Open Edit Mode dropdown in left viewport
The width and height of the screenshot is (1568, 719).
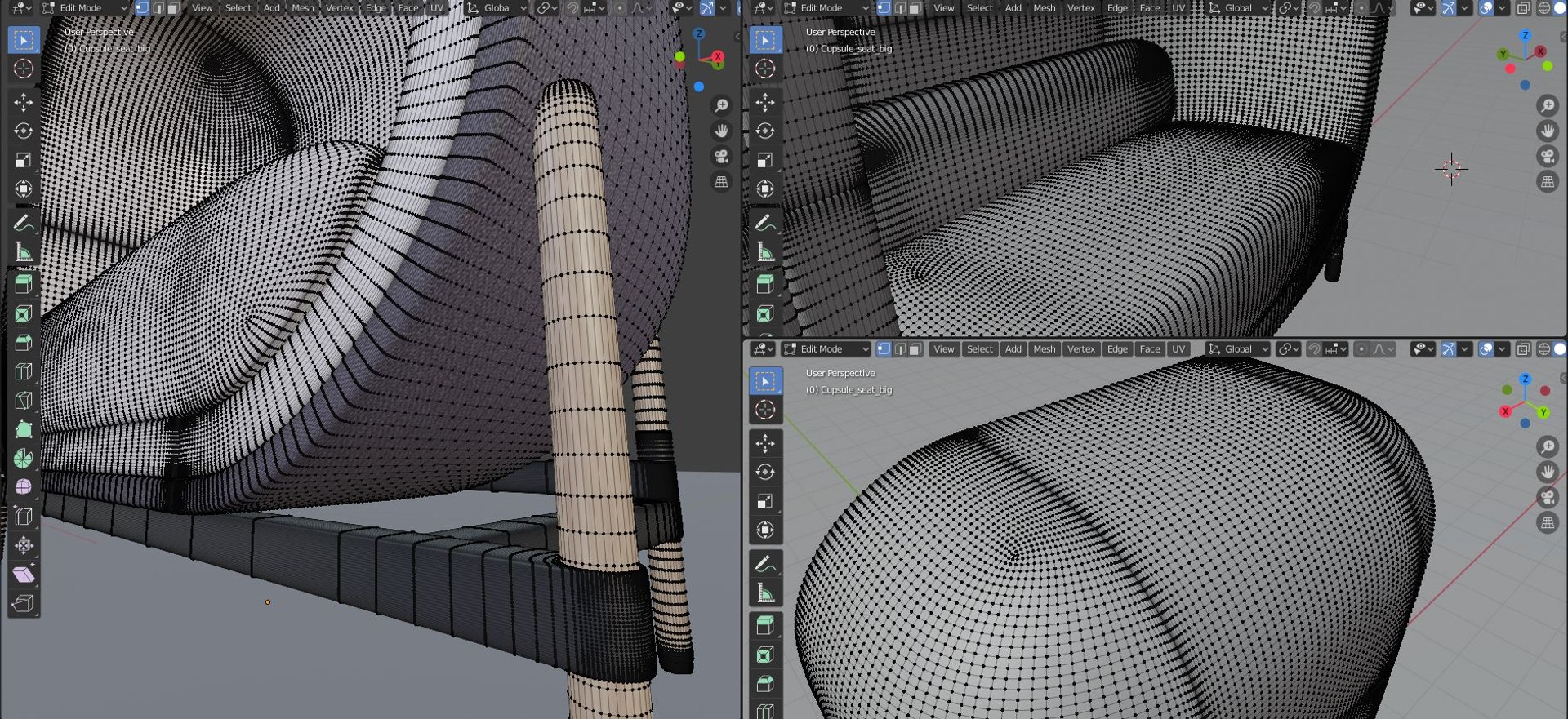point(84,8)
